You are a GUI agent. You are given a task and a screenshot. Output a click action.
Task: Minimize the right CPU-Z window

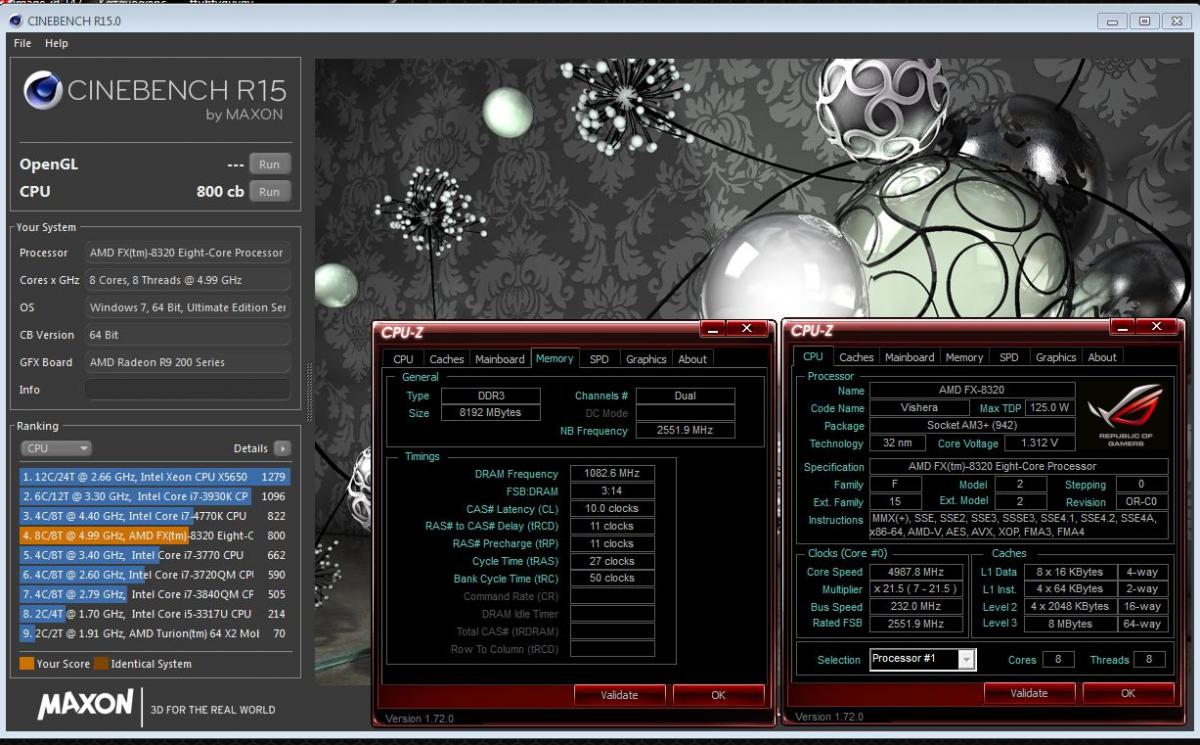1123,327
